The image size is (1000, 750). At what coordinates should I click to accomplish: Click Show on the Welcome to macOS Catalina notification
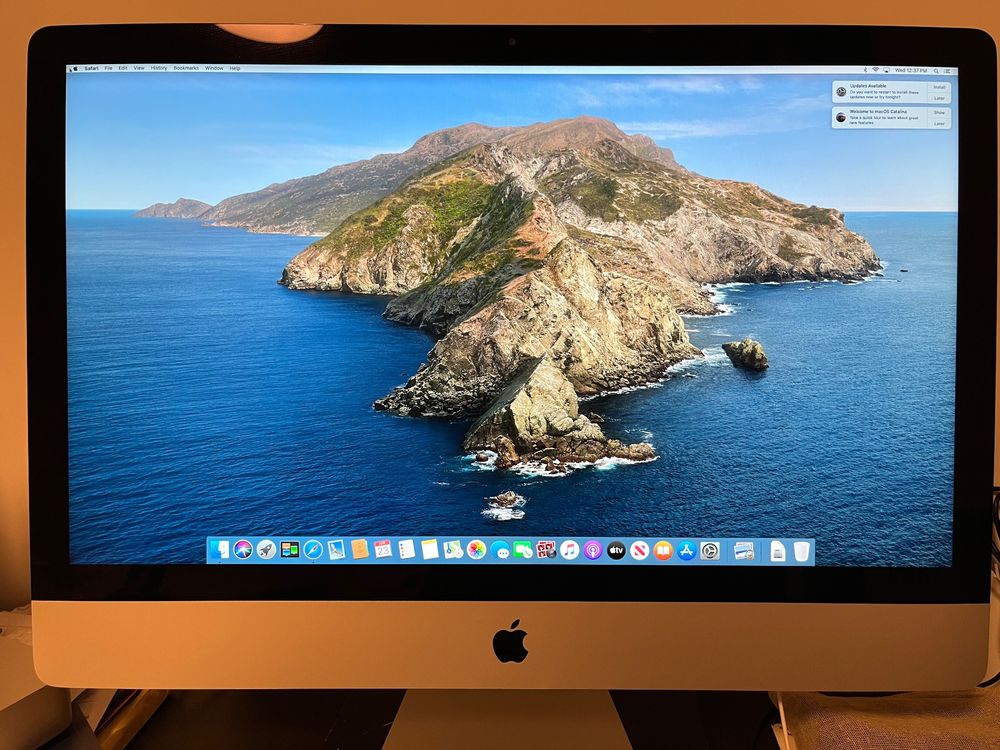pos(939,112)
